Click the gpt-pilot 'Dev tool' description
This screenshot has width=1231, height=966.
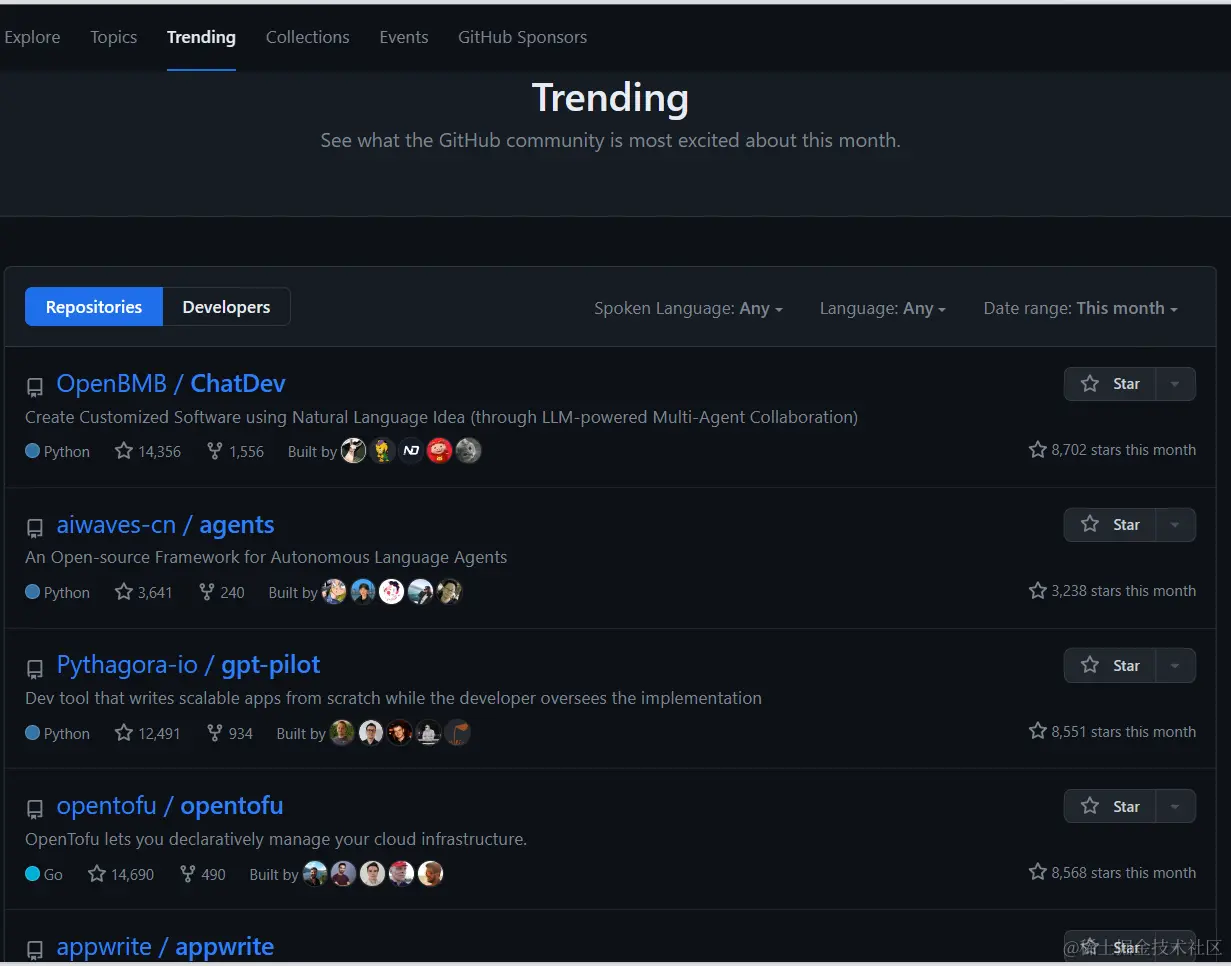tap(393, 698)
